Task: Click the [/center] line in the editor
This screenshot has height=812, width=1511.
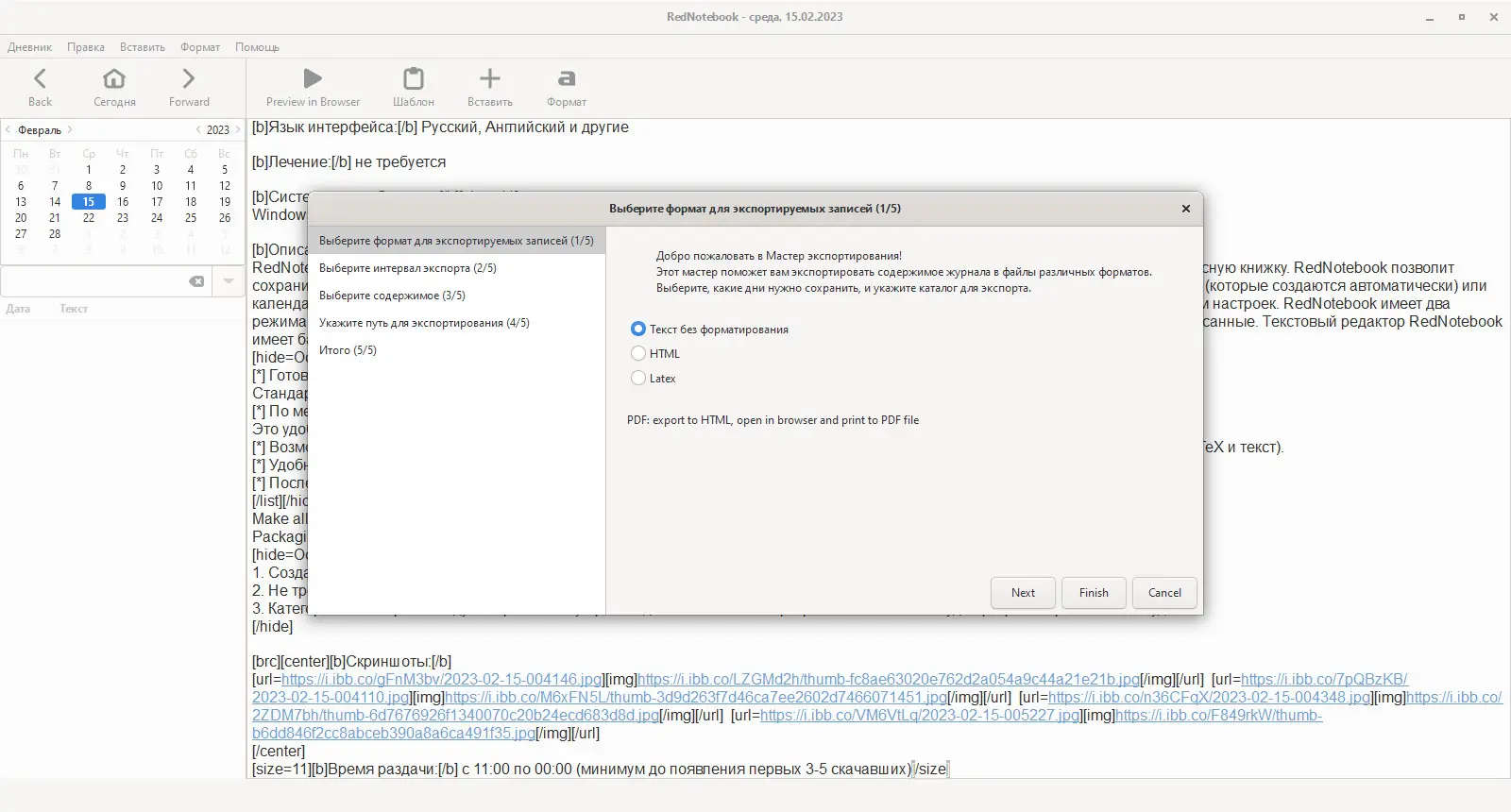Action: (279, 751)
